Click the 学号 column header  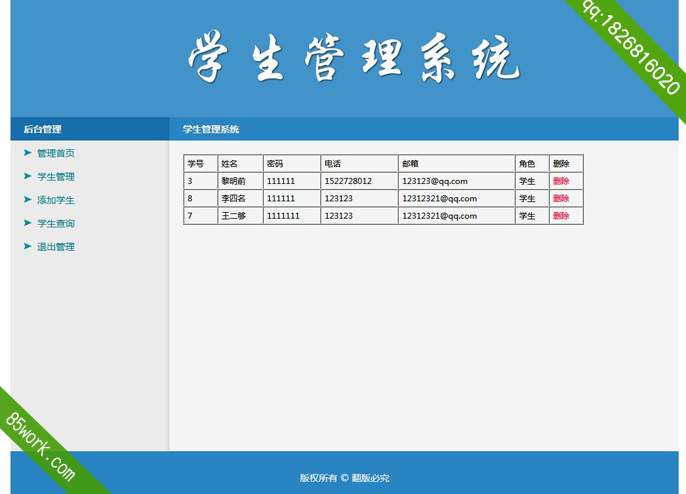pyautogui.click(x=195, y=164)
